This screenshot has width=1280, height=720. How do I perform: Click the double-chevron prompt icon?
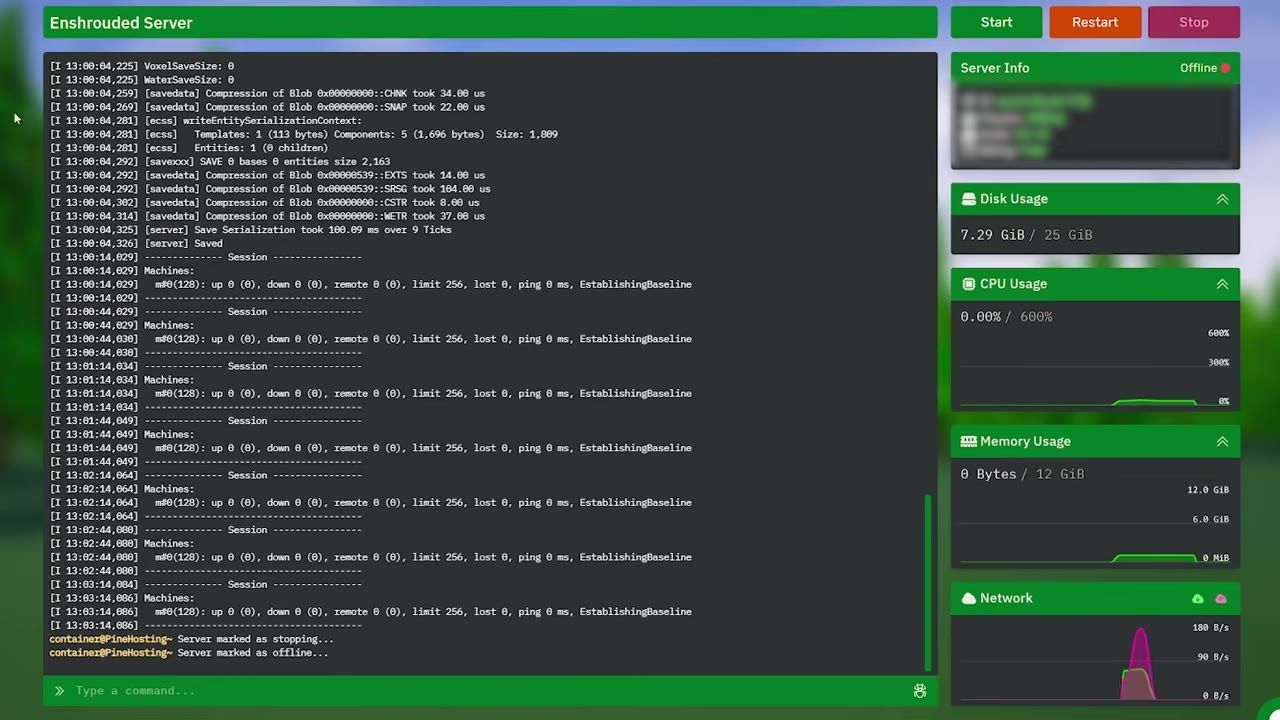click(x=60, y=691)
